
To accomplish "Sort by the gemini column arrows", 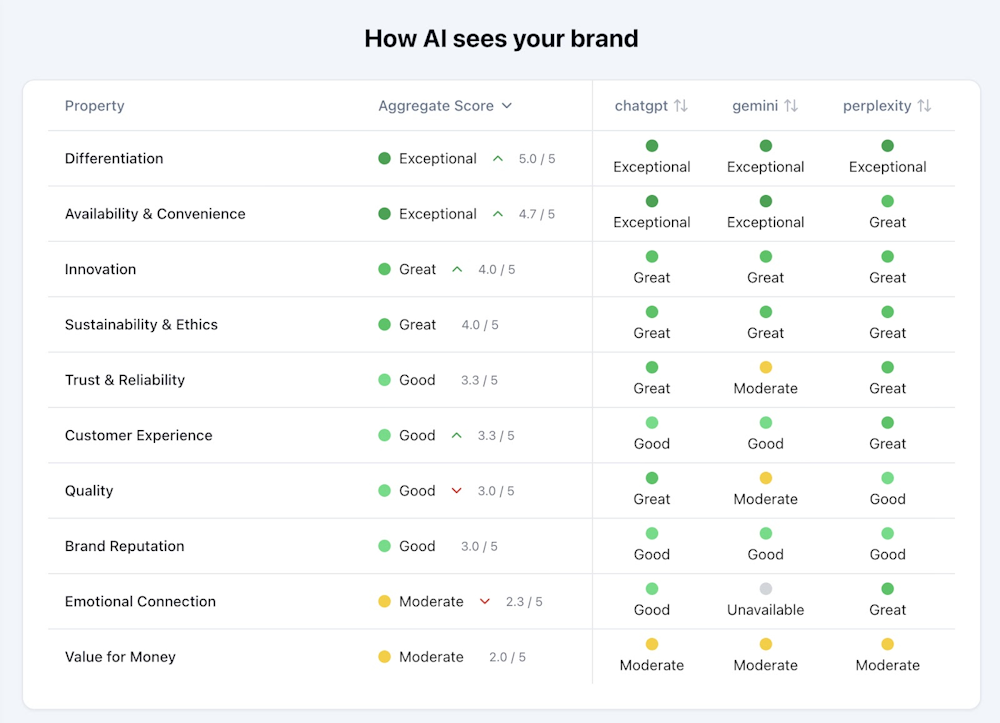I will [x=790, y=106].
